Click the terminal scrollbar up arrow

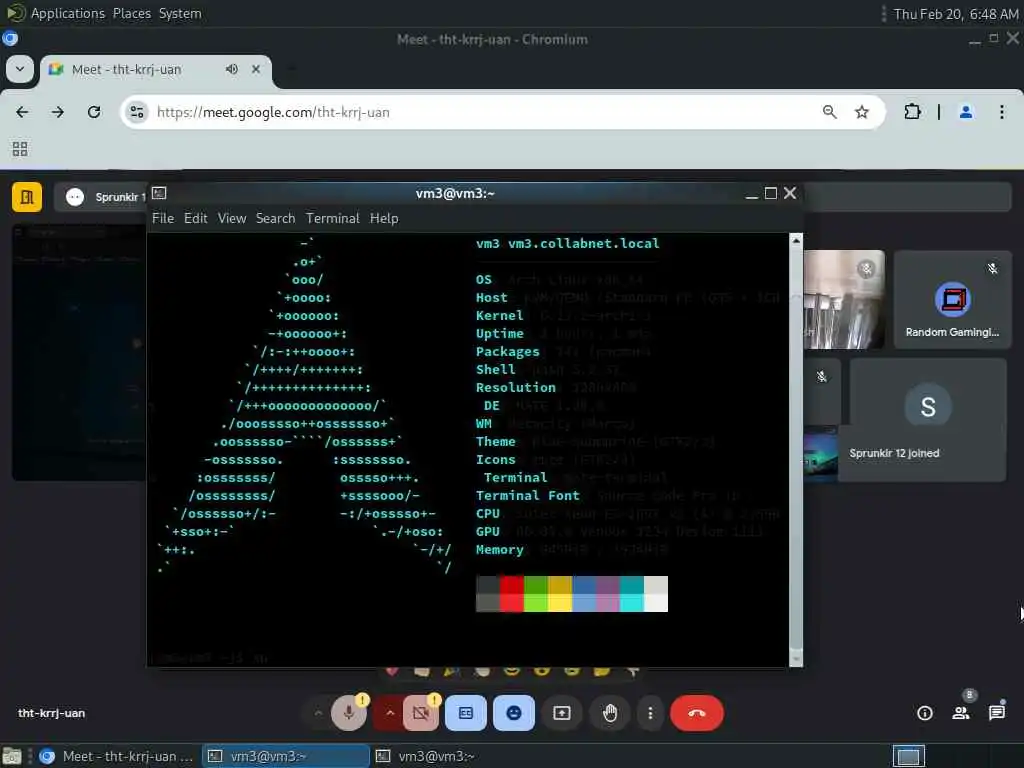pyautogui.click(x=796, y=240)
